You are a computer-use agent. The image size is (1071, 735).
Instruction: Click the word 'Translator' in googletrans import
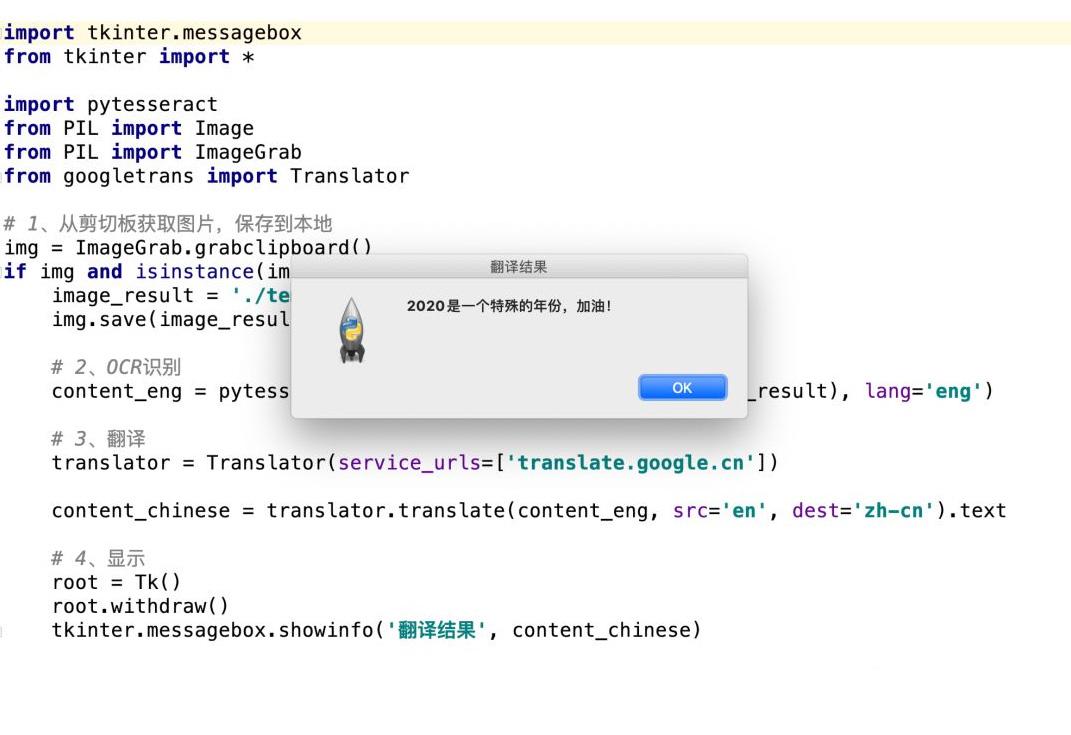(x=350, y=176)
